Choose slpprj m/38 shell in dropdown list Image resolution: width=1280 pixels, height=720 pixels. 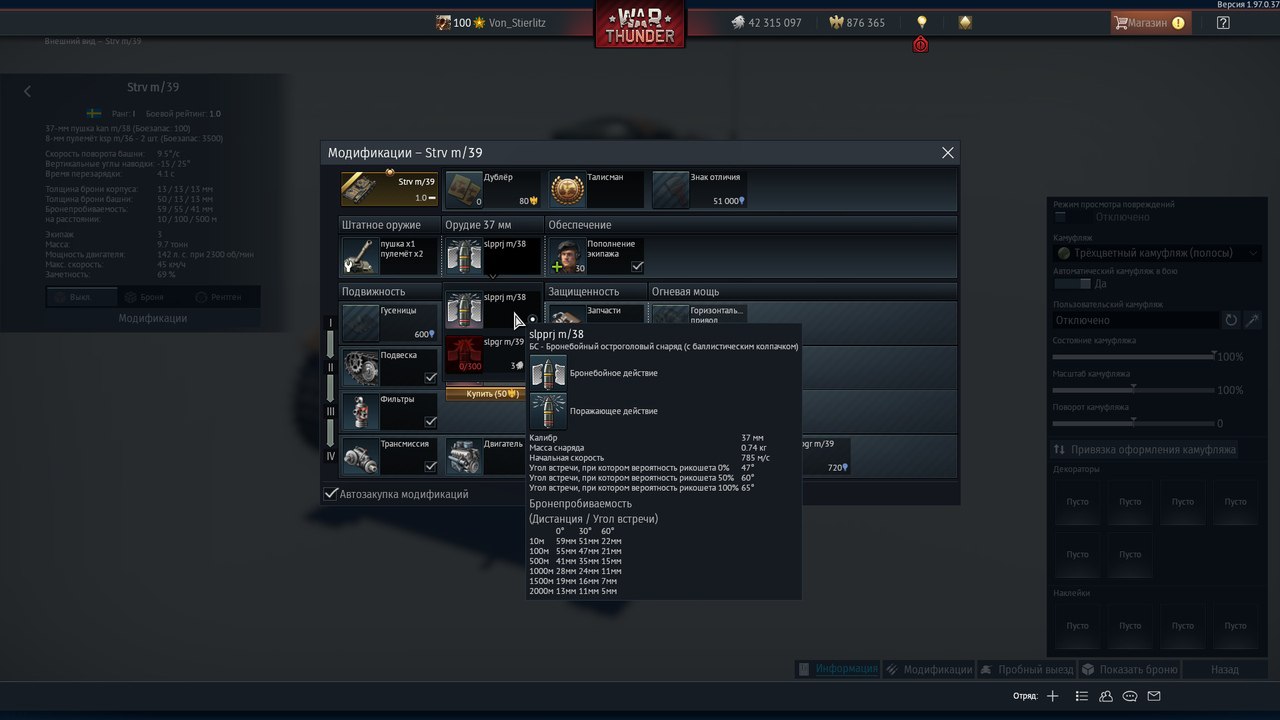point(492,310)
